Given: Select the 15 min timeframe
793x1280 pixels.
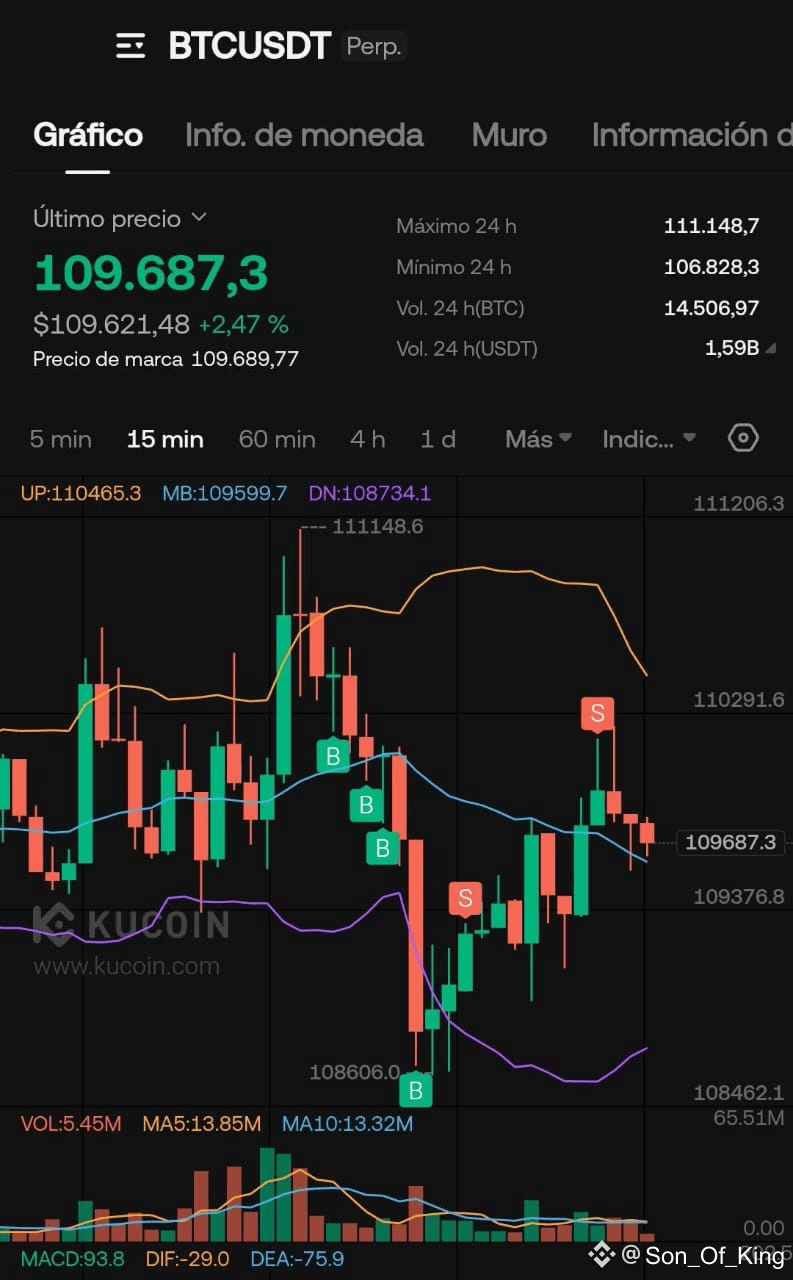Looking at the screenshot, I should point(165,439).
